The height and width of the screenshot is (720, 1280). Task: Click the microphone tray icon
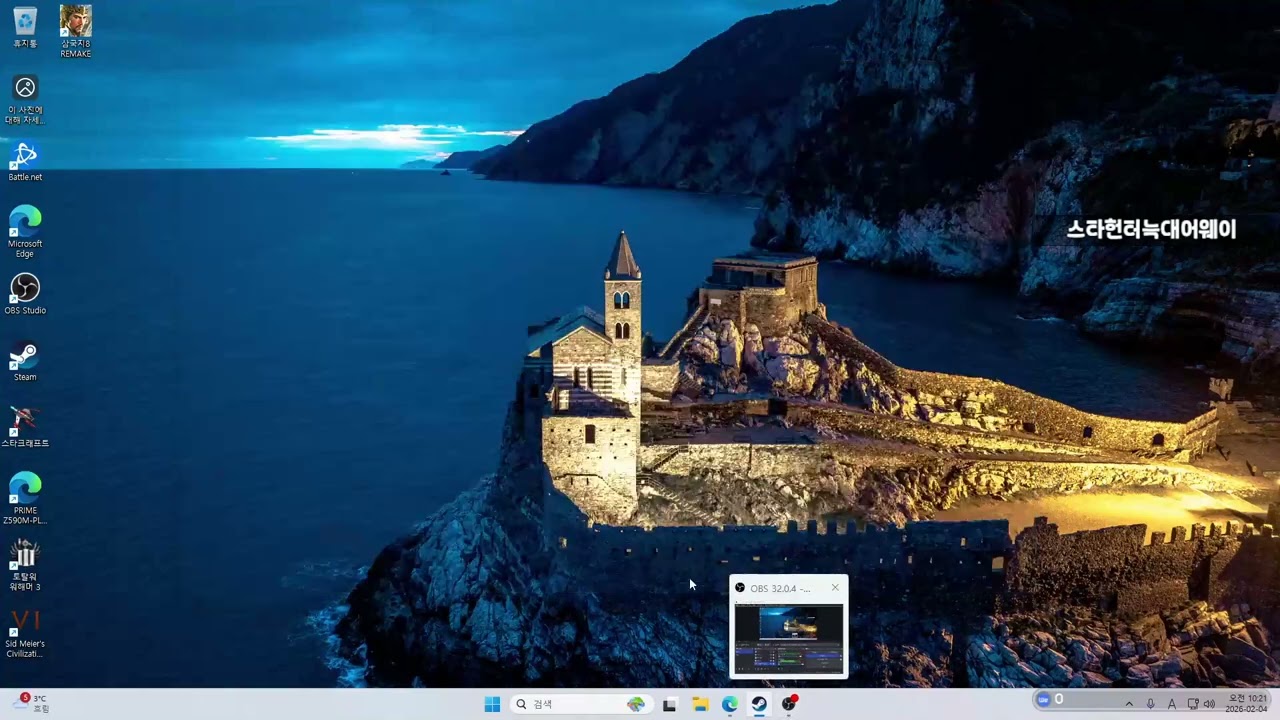(x=1151, y=704)
